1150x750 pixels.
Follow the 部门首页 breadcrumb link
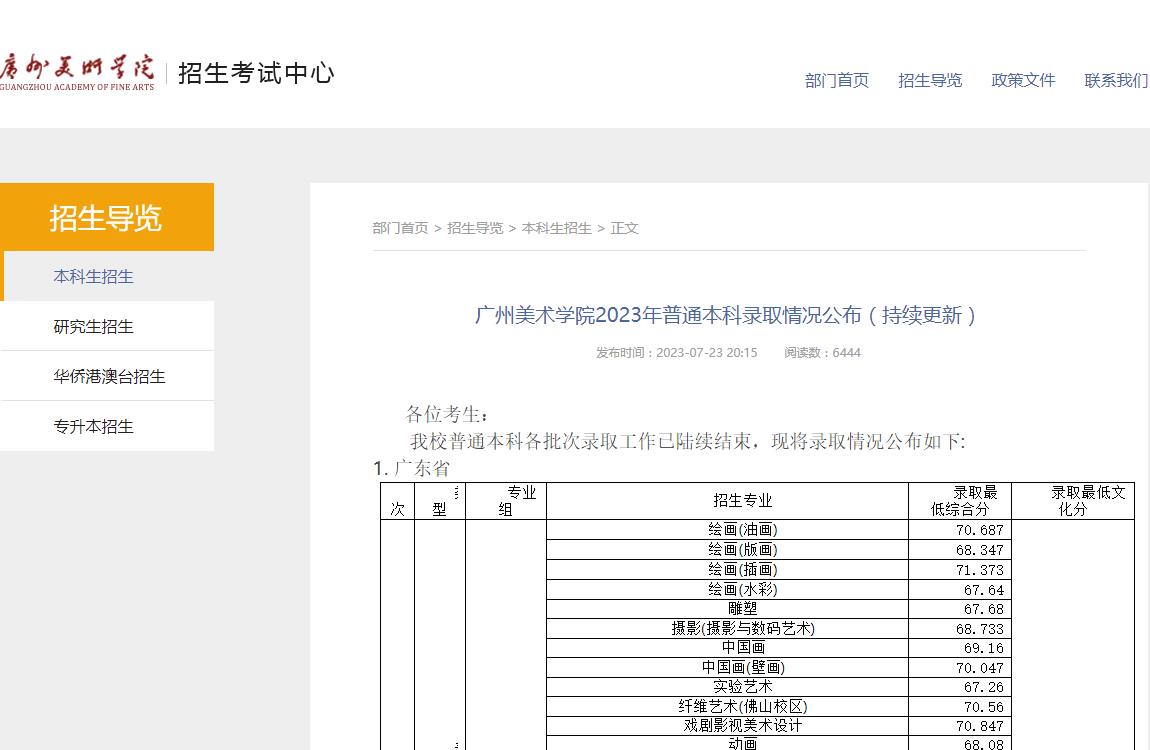tap(400, 228)
